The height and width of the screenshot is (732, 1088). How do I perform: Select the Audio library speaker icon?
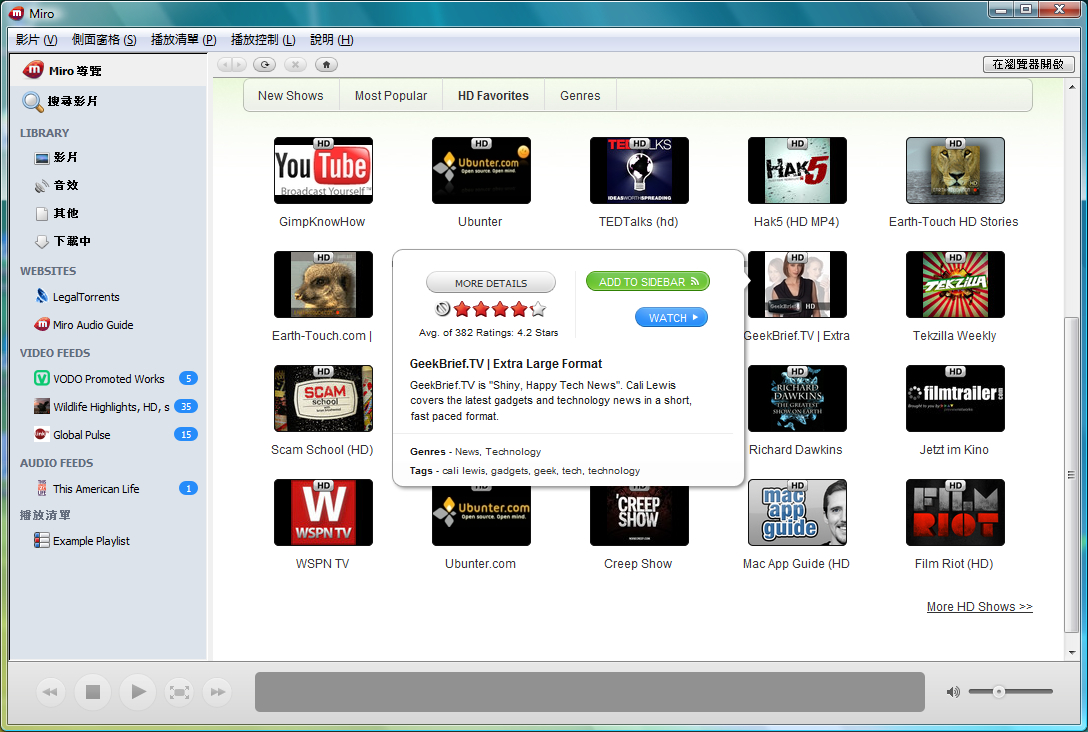[x=42, y=186]
